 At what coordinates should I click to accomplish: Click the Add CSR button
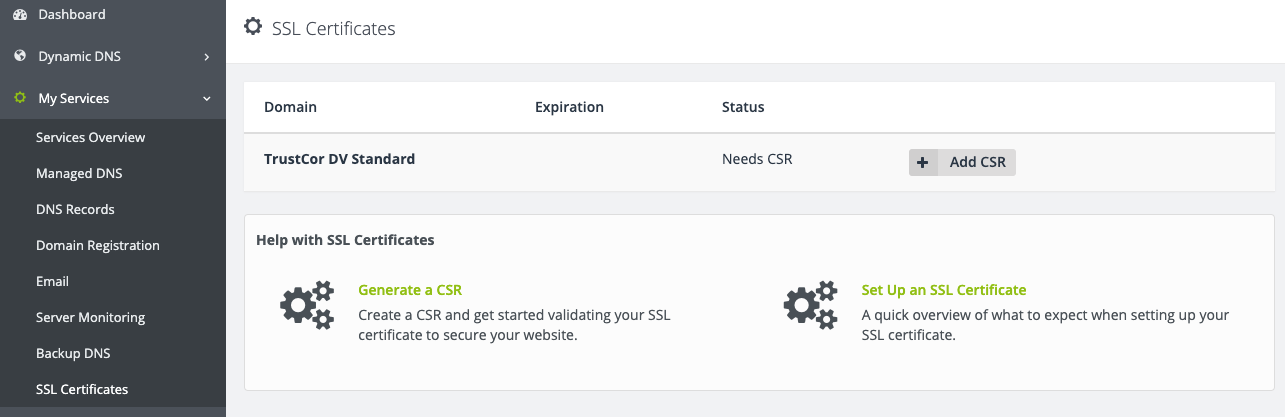tap(962, 162)
